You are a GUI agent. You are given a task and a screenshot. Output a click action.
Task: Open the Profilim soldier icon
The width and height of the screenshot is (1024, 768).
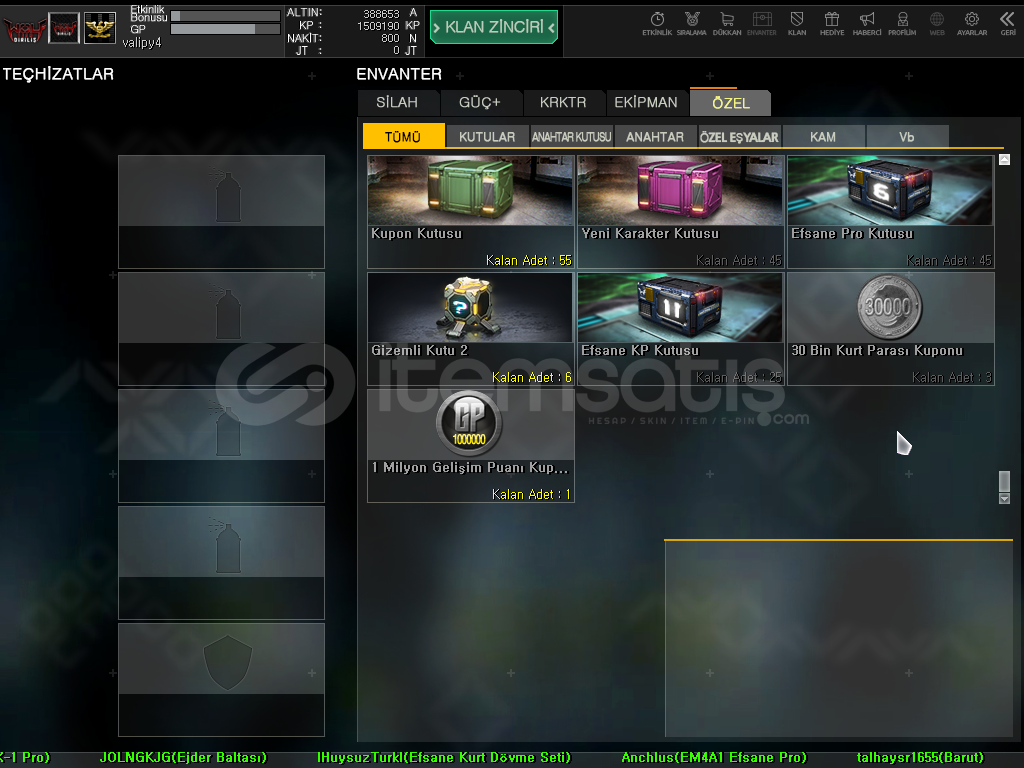[x=902, y=24]
